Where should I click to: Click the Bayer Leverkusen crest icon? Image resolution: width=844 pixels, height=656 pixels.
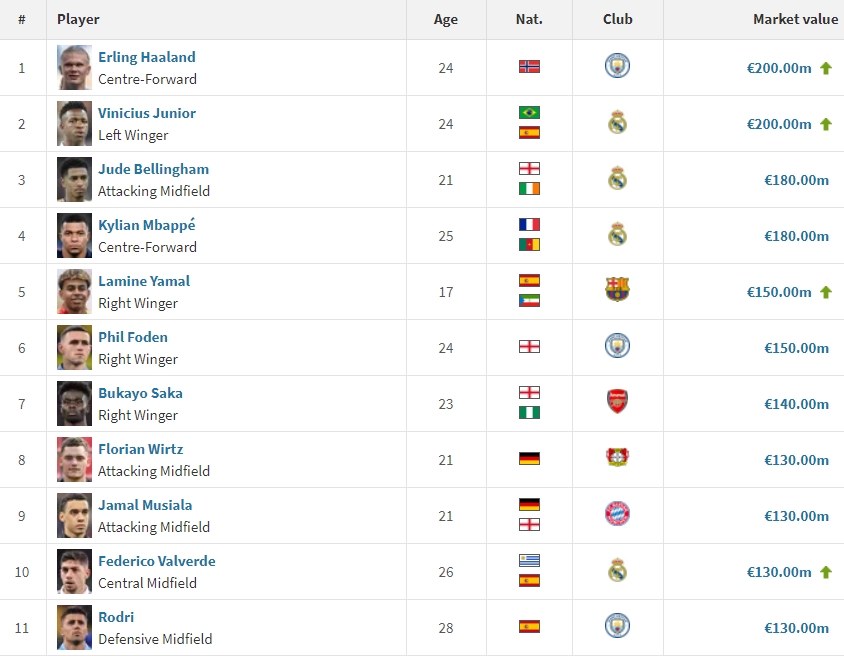pyautogui.click(x=617, y=457)
